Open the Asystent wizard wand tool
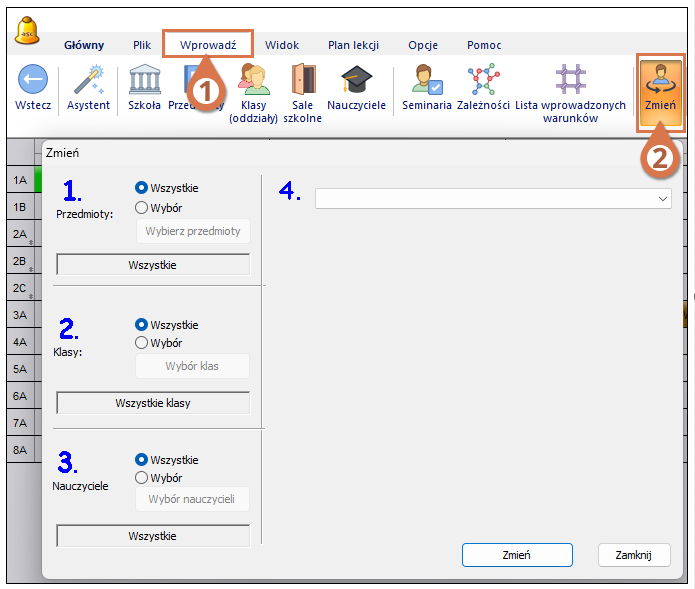The width and height of the screenshot is (695, 589). pyautogui.click(x=88, y=80)
